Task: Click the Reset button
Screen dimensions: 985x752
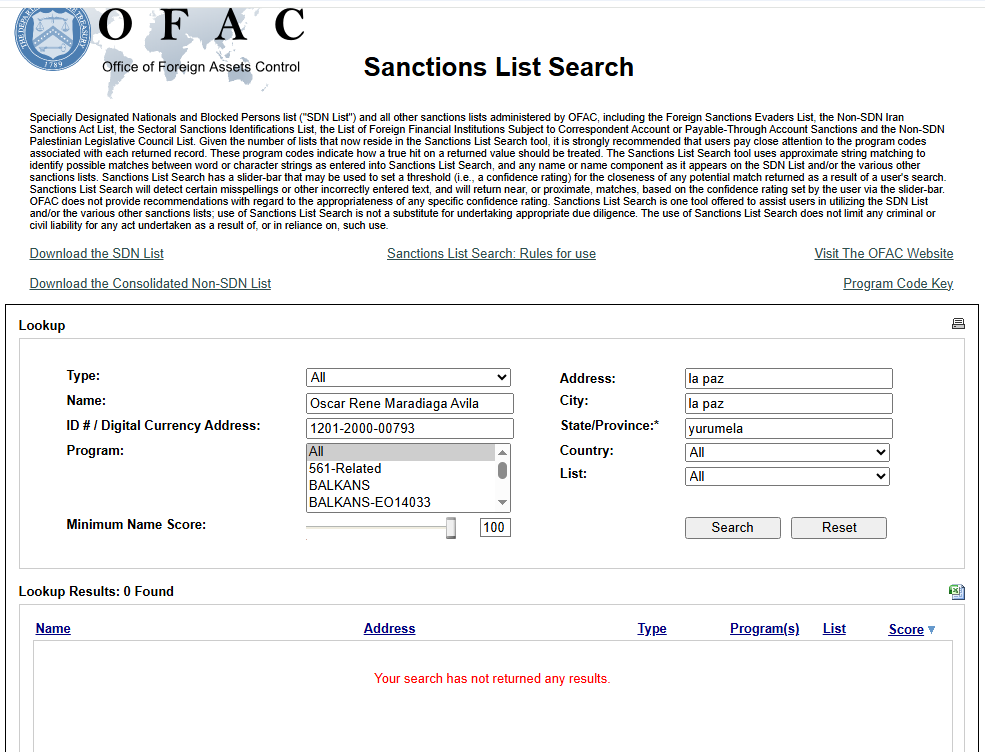Action: point(838,528)
